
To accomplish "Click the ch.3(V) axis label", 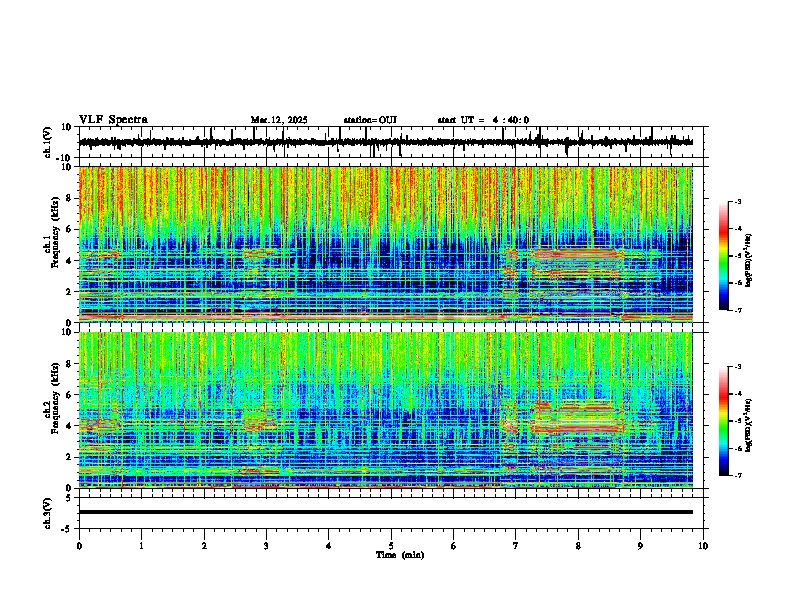I will [48, 513].
